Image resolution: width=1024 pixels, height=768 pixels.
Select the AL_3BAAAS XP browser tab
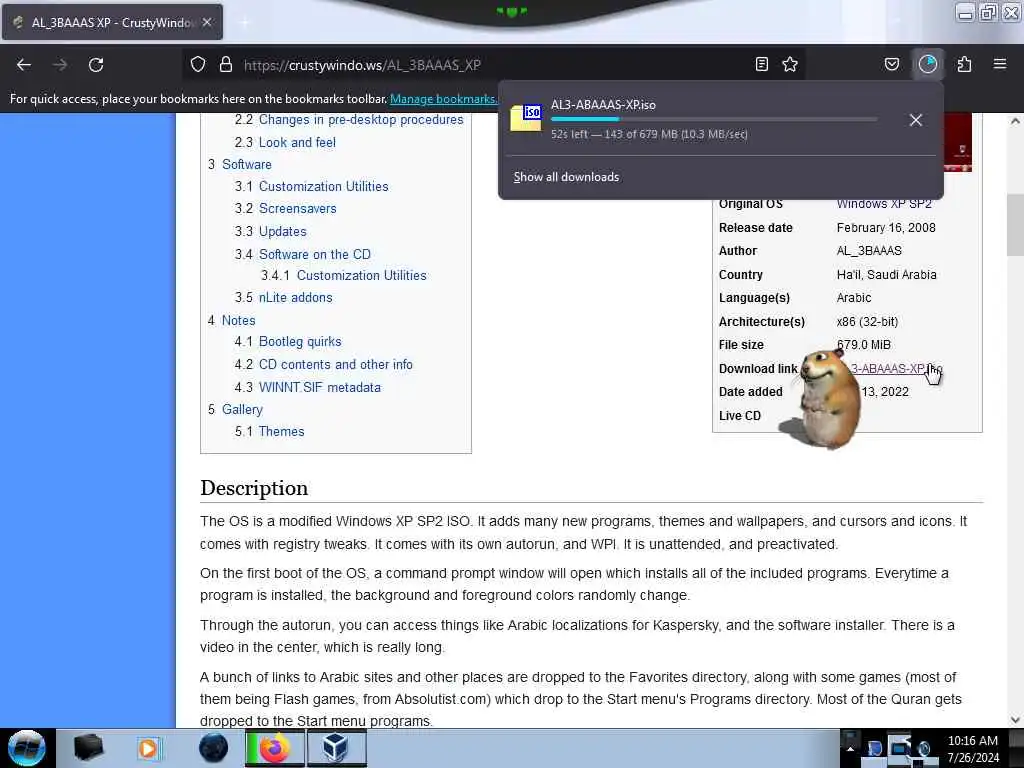112,22
